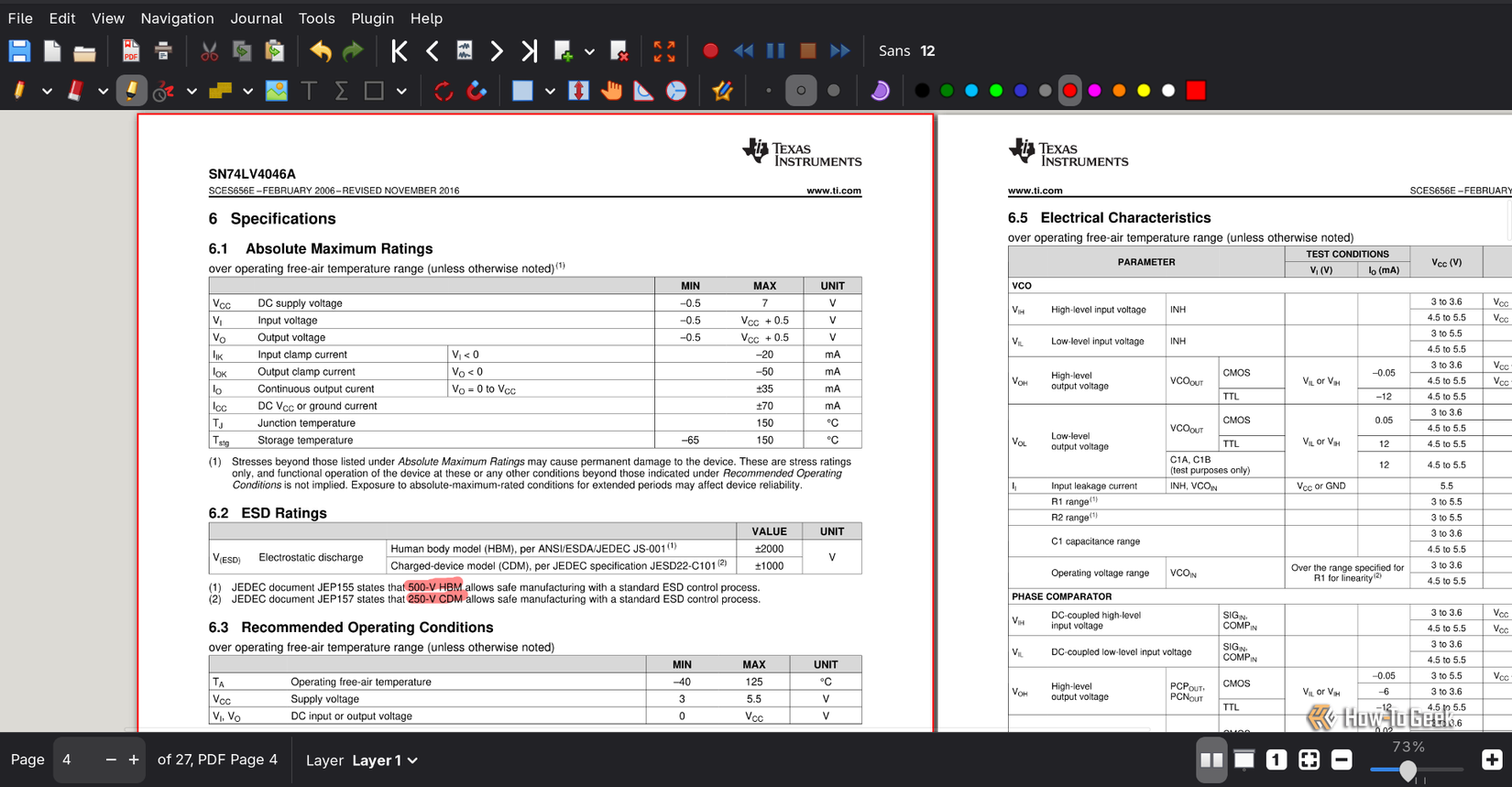Image resolution: width=1512 pixels, height=787 pixels.
Task: Click the Save document icon
Action: pyautogui.click(x=19, y=51)
